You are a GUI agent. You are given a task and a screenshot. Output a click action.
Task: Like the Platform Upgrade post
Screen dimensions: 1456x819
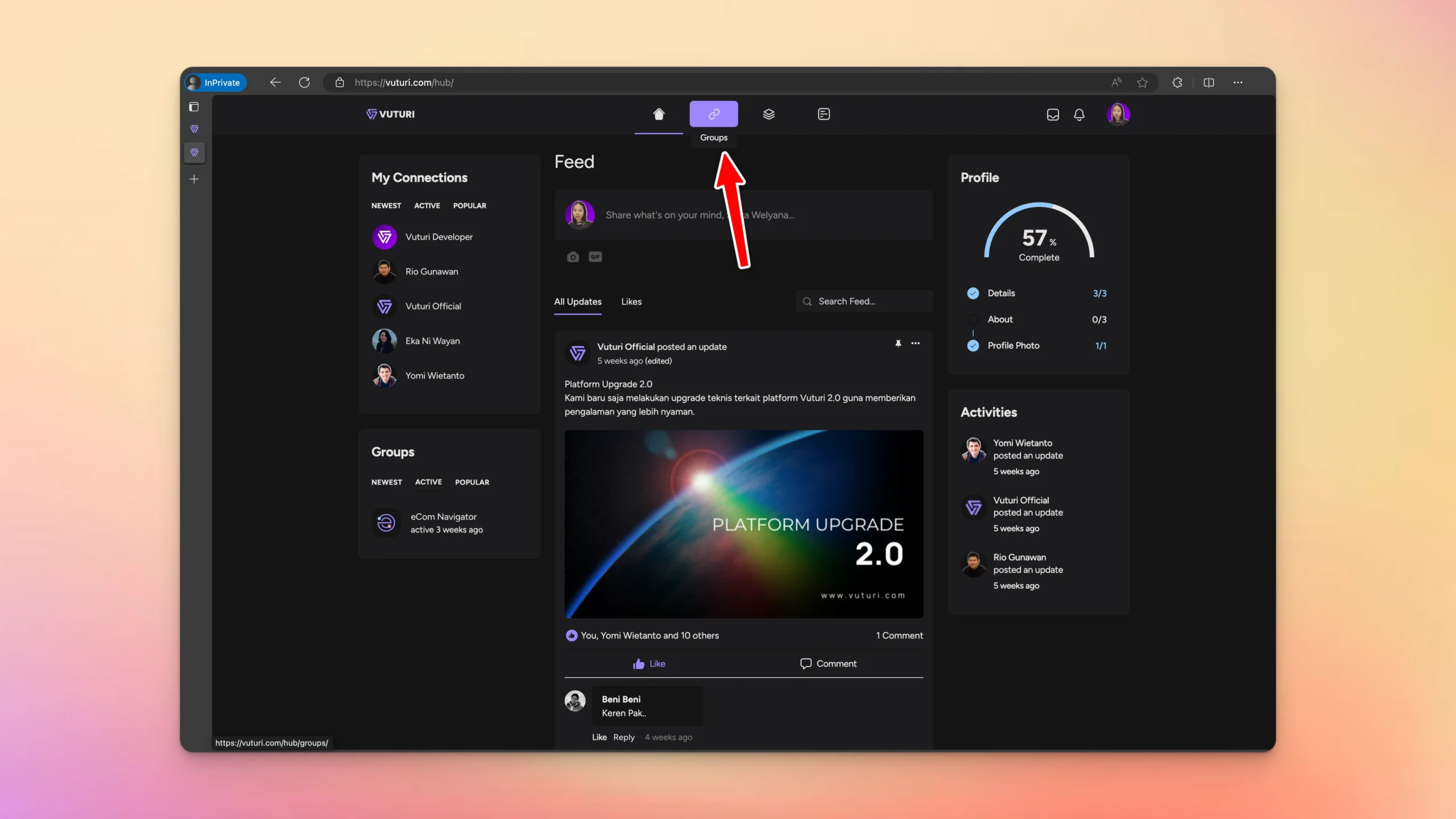649,664
